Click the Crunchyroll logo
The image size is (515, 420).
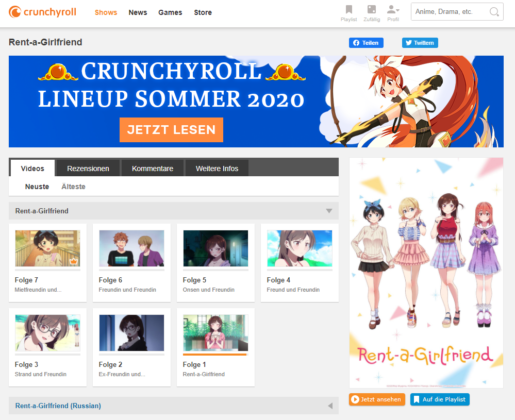click(42, 12)
